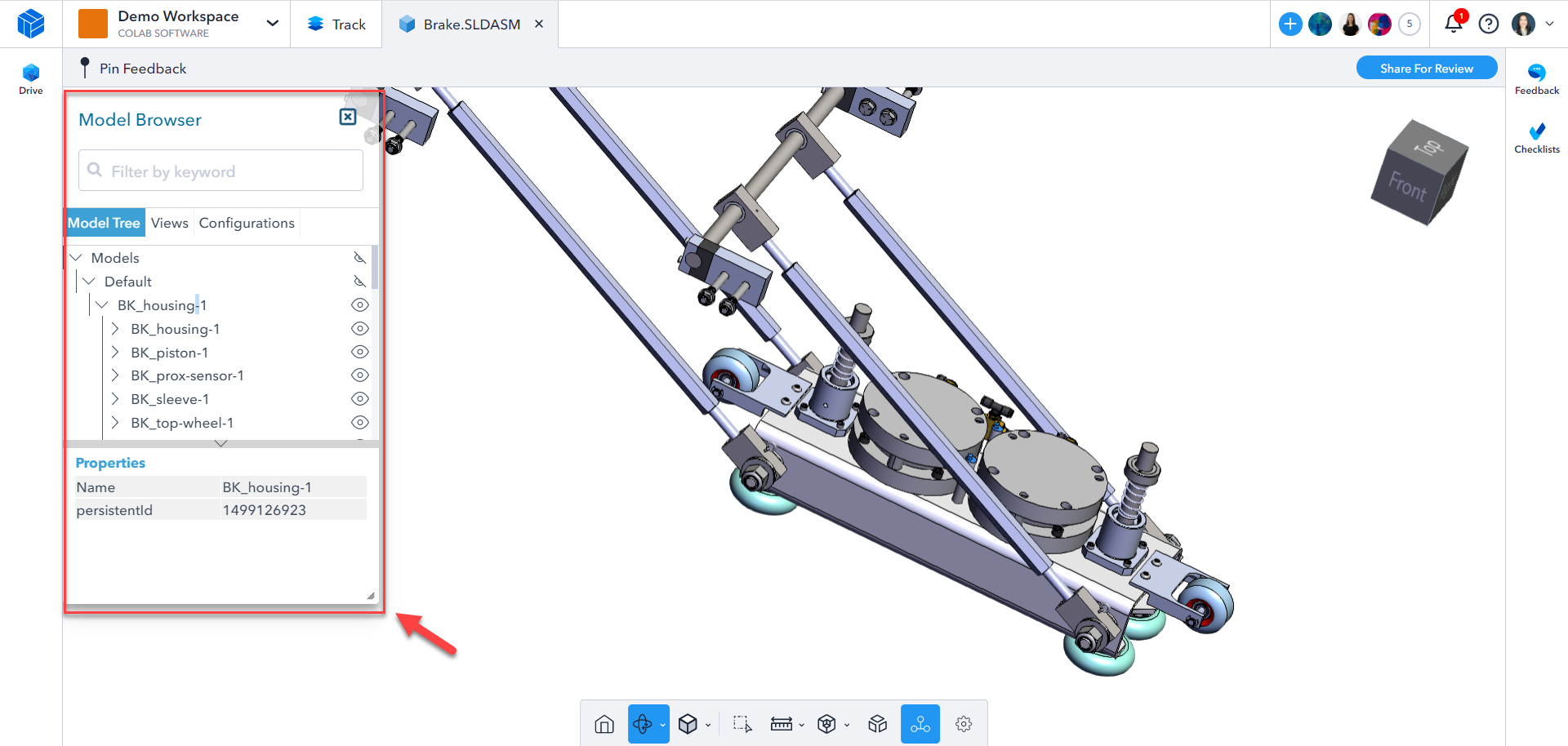This screenshot has width=1568, height=746.
Task: Hide the BK_piston-1 component
Action: pyautogui.click(x=360, y=352)
